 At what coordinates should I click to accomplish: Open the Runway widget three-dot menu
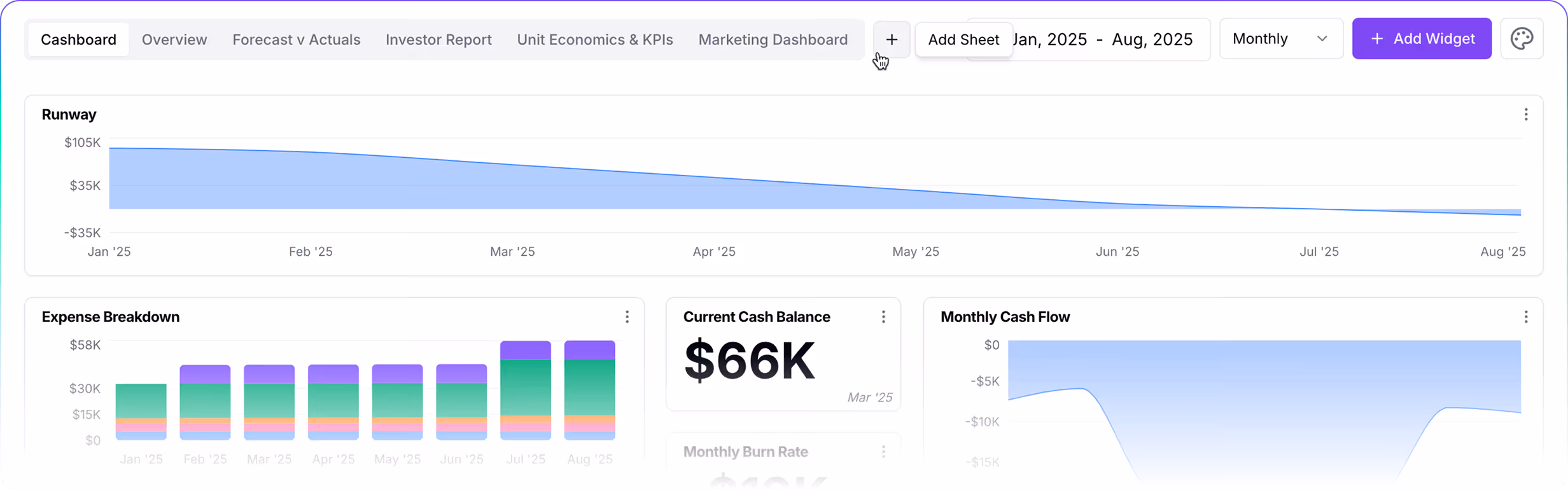click(x=1525, y=115)
